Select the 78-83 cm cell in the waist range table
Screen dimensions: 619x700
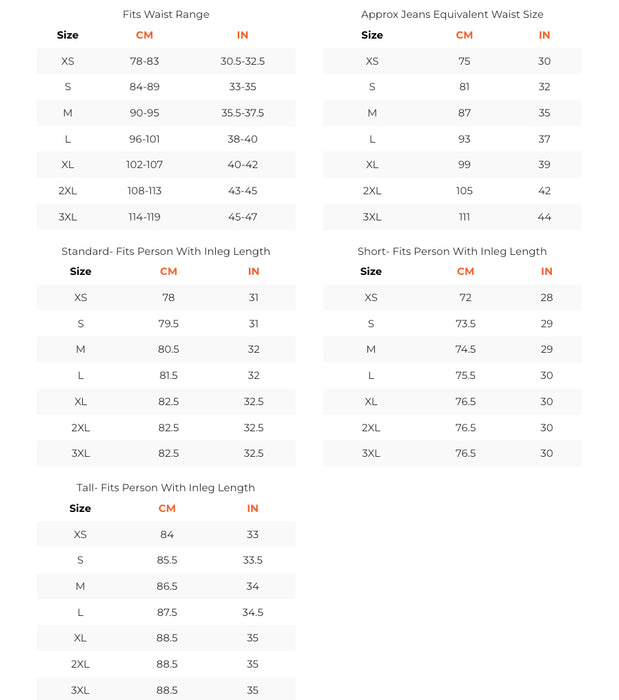(144, 61)
